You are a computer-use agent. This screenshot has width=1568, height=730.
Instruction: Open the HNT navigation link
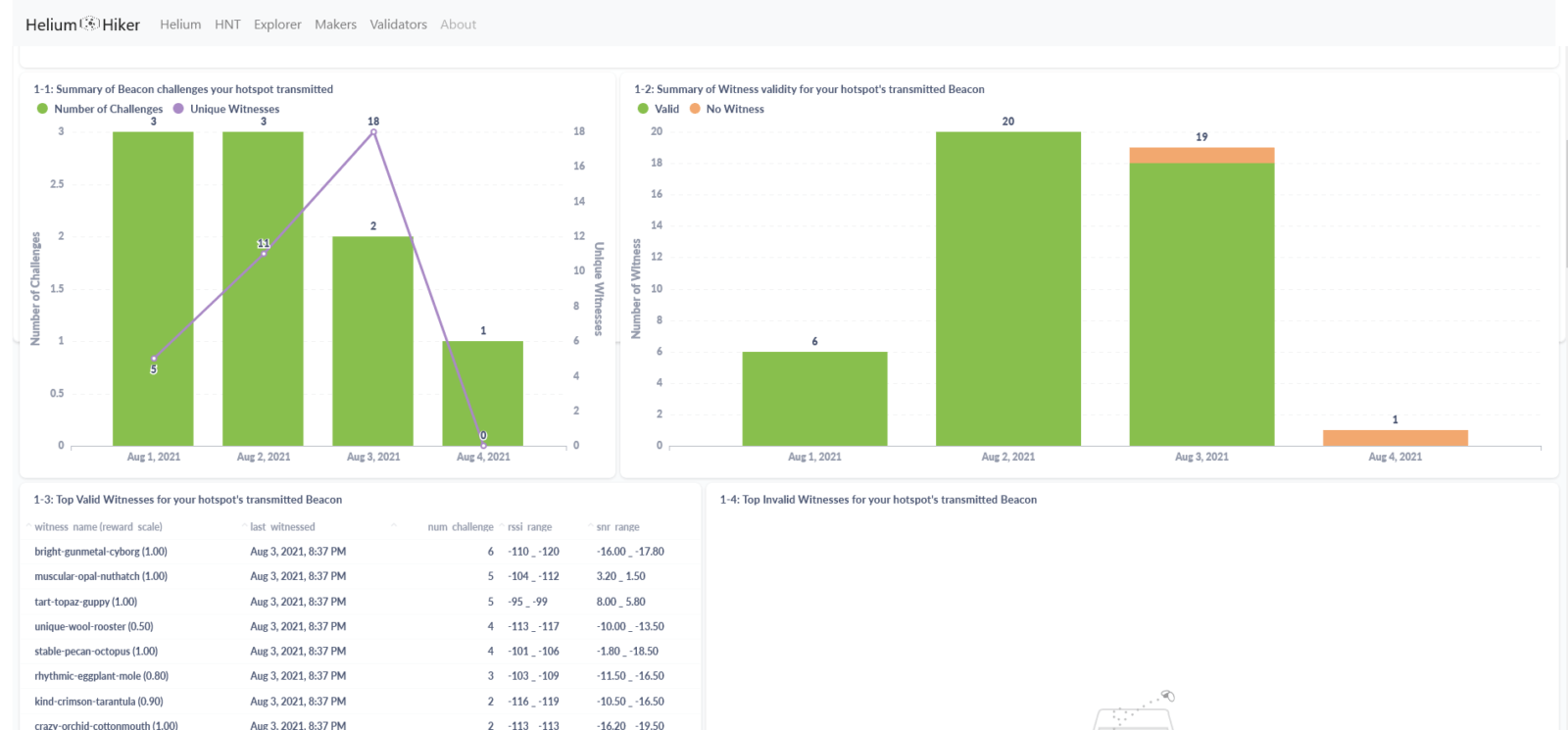coord(227,24)
